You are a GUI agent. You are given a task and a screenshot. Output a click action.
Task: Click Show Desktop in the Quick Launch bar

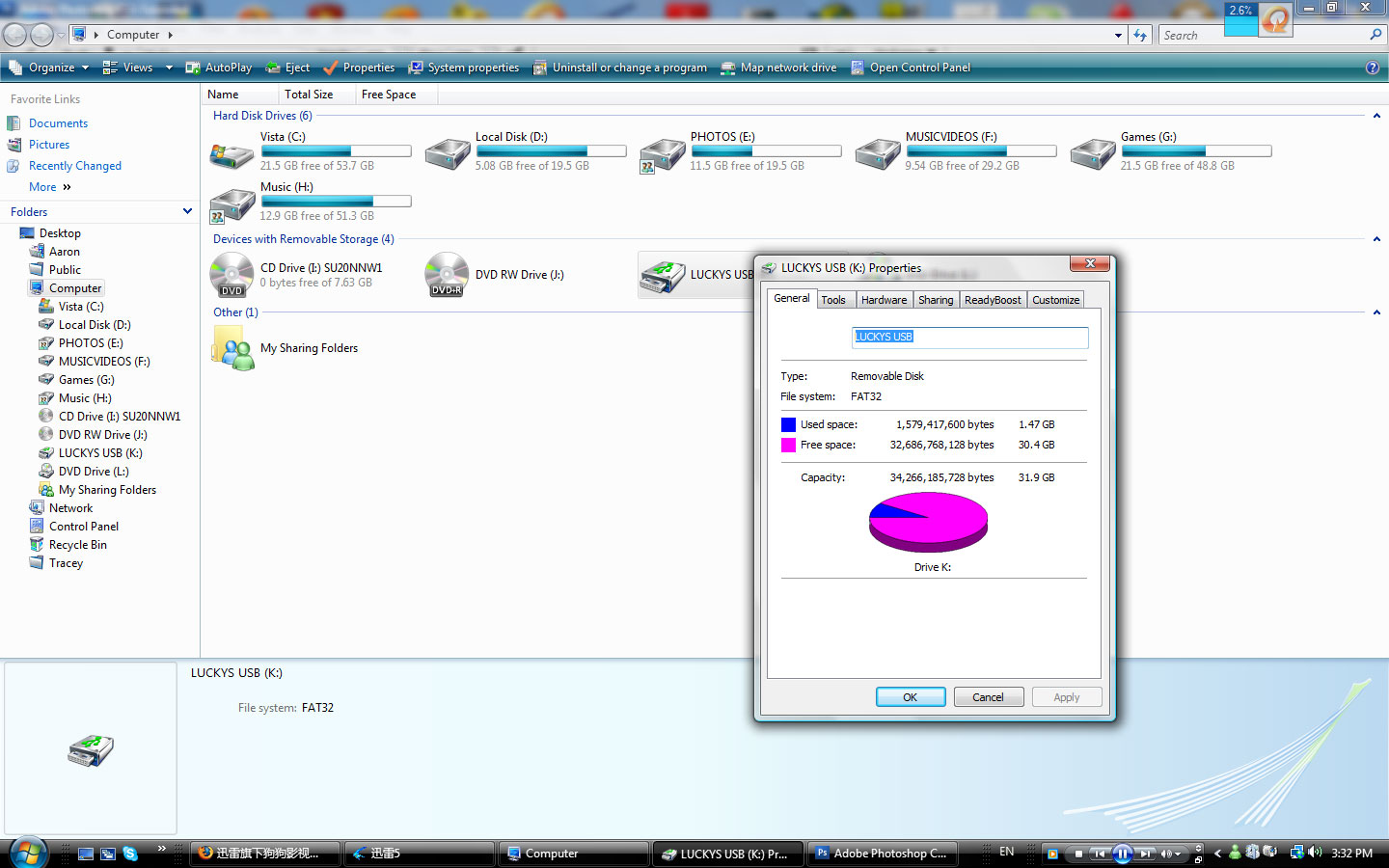tap(86, 854)
